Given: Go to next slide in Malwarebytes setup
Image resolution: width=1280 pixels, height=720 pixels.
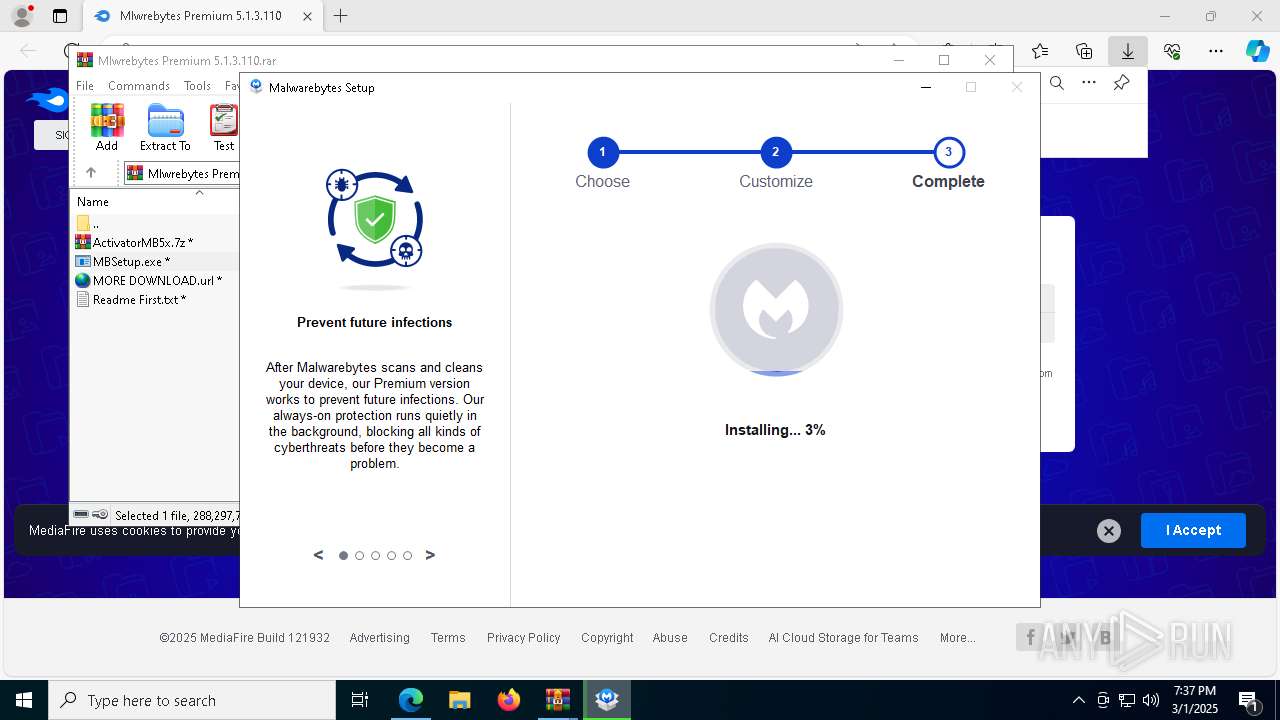Looking at the screenshot, I should point(430,555).
